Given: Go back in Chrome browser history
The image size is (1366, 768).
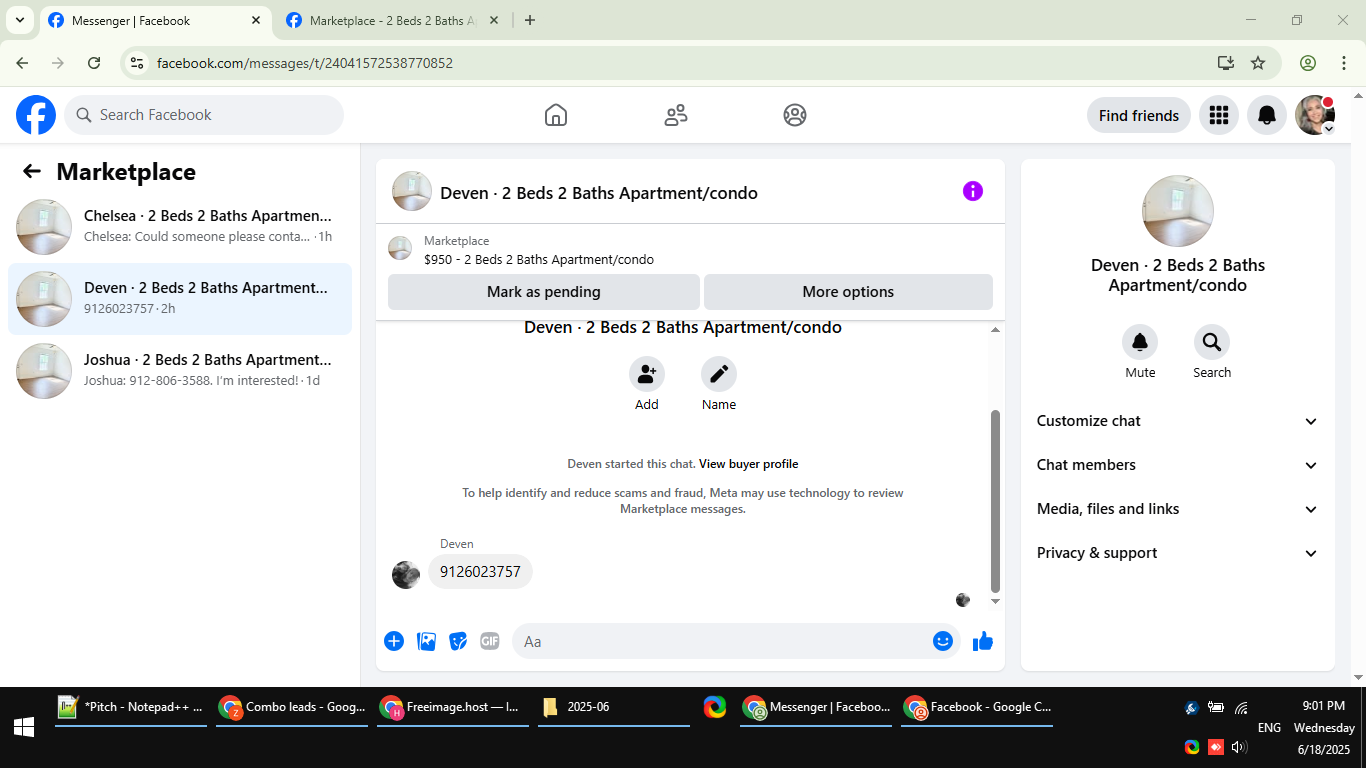Looking at the screenshot, I should tap(22, 63).
